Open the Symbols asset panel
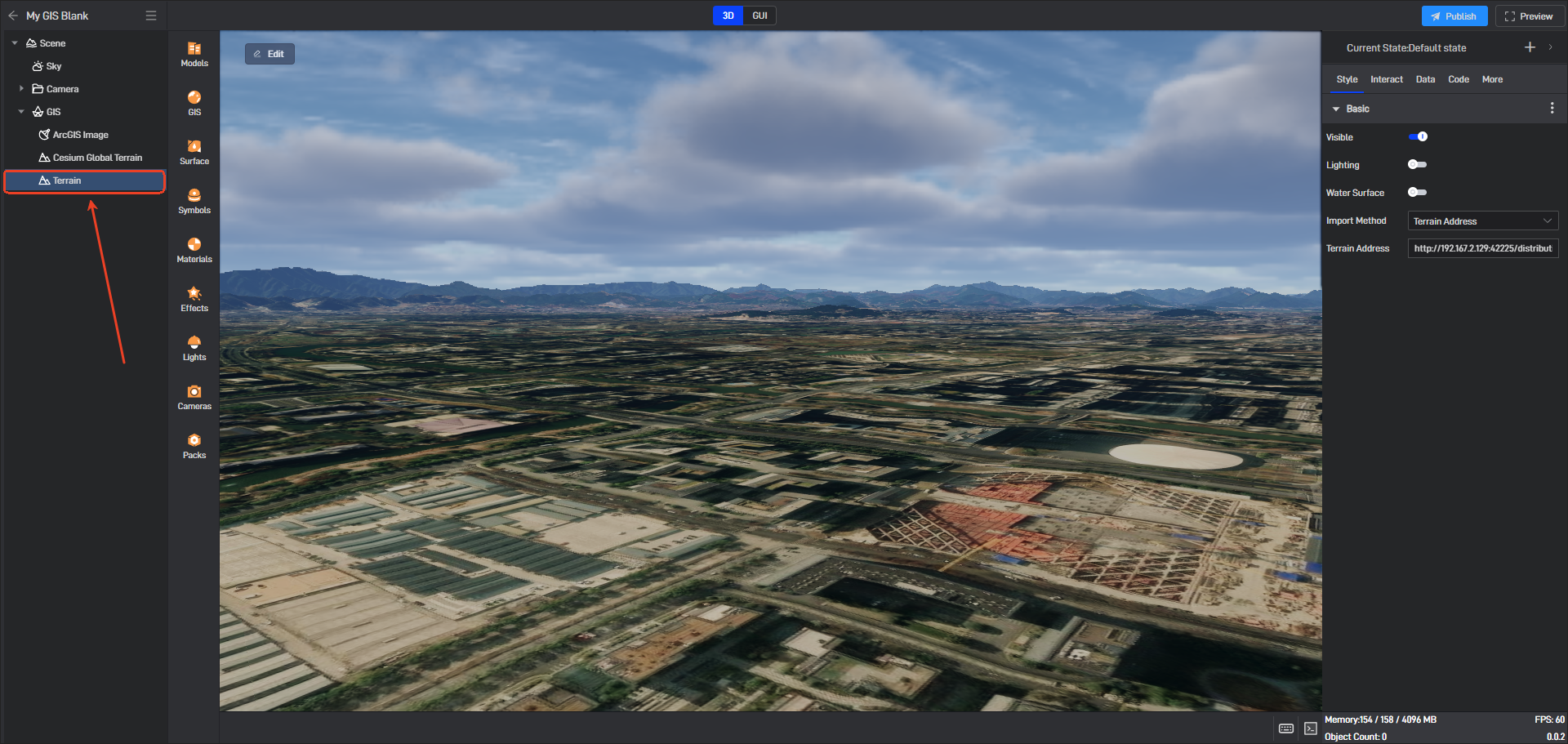This screenshot has width=1568, height=744. pos(194,202)
